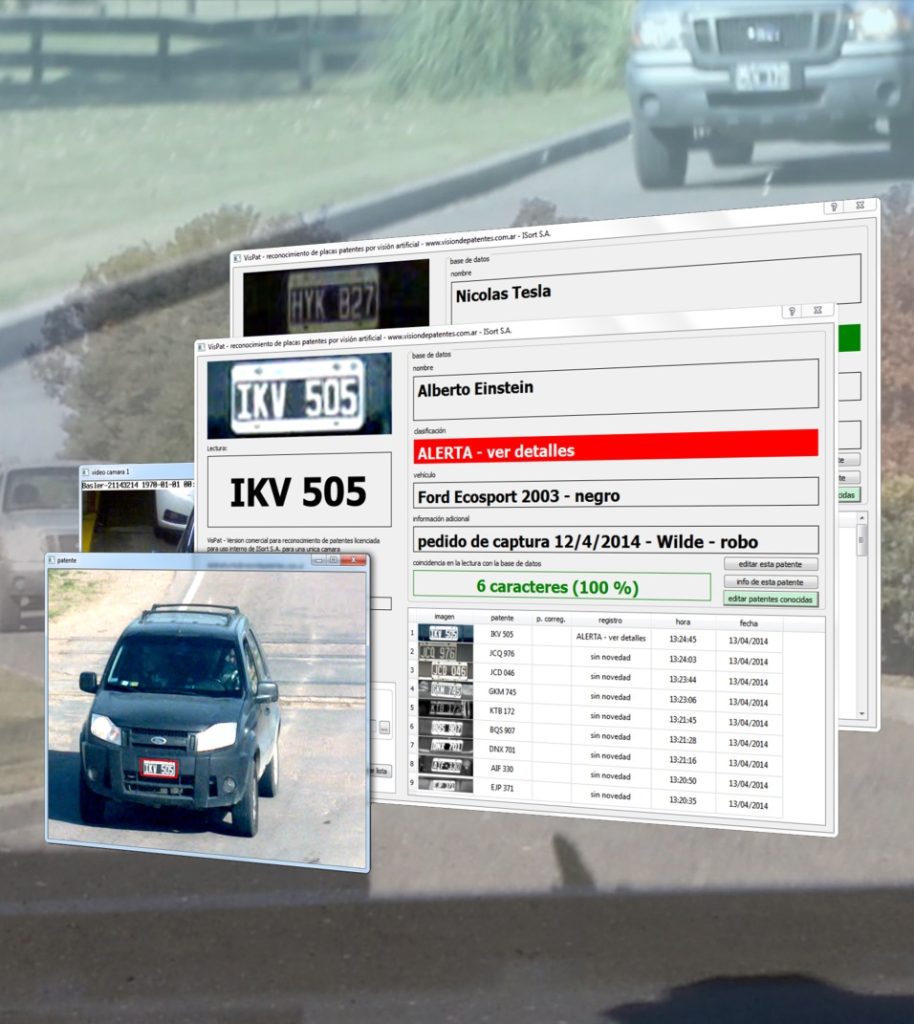Click time cell '13:23:06' in table
This screenshot has height=1024, width=914.
point(683,699)
